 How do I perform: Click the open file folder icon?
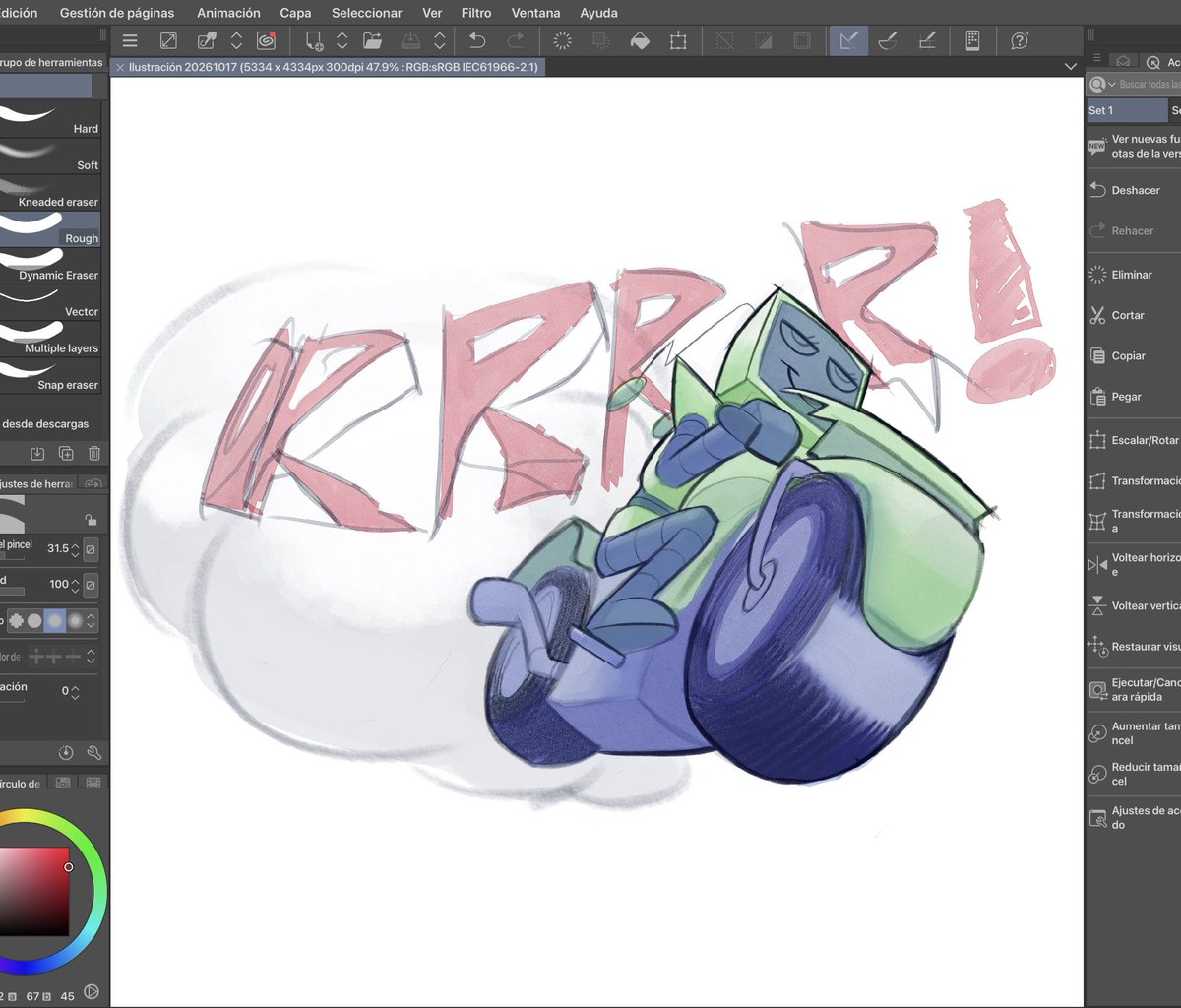tap(372, 40)
